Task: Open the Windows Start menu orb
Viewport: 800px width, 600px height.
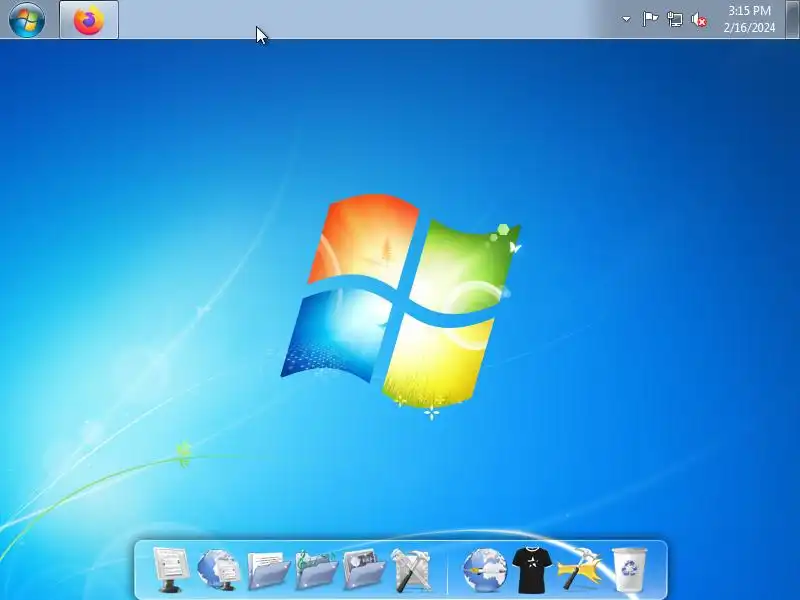Action: click(x=27, y=19)
